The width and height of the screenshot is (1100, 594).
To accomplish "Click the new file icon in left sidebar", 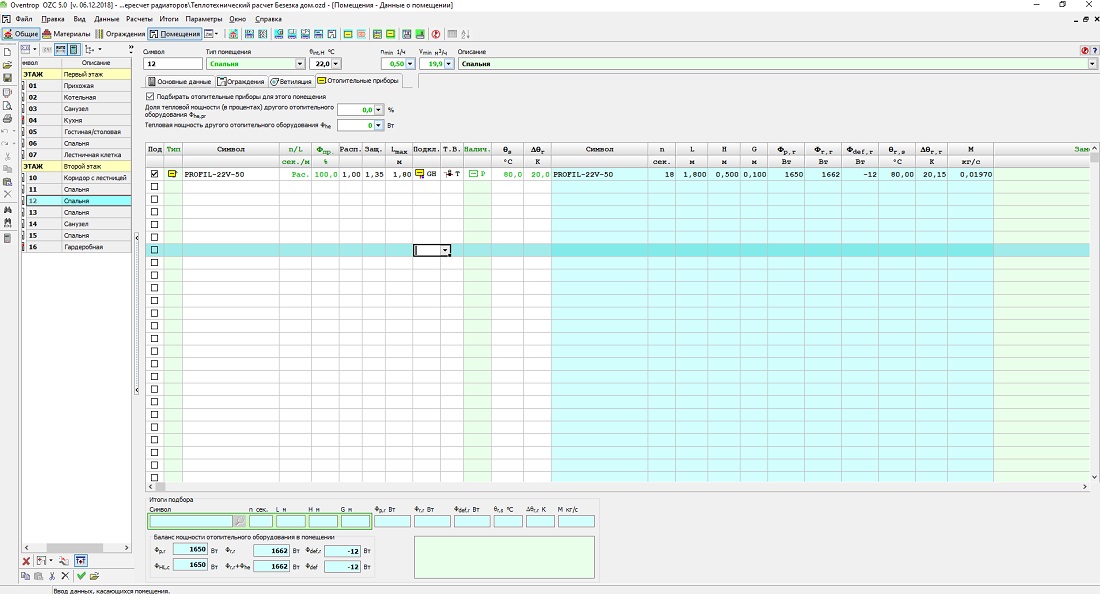I will pyautogui.click(x=7, y=51).
